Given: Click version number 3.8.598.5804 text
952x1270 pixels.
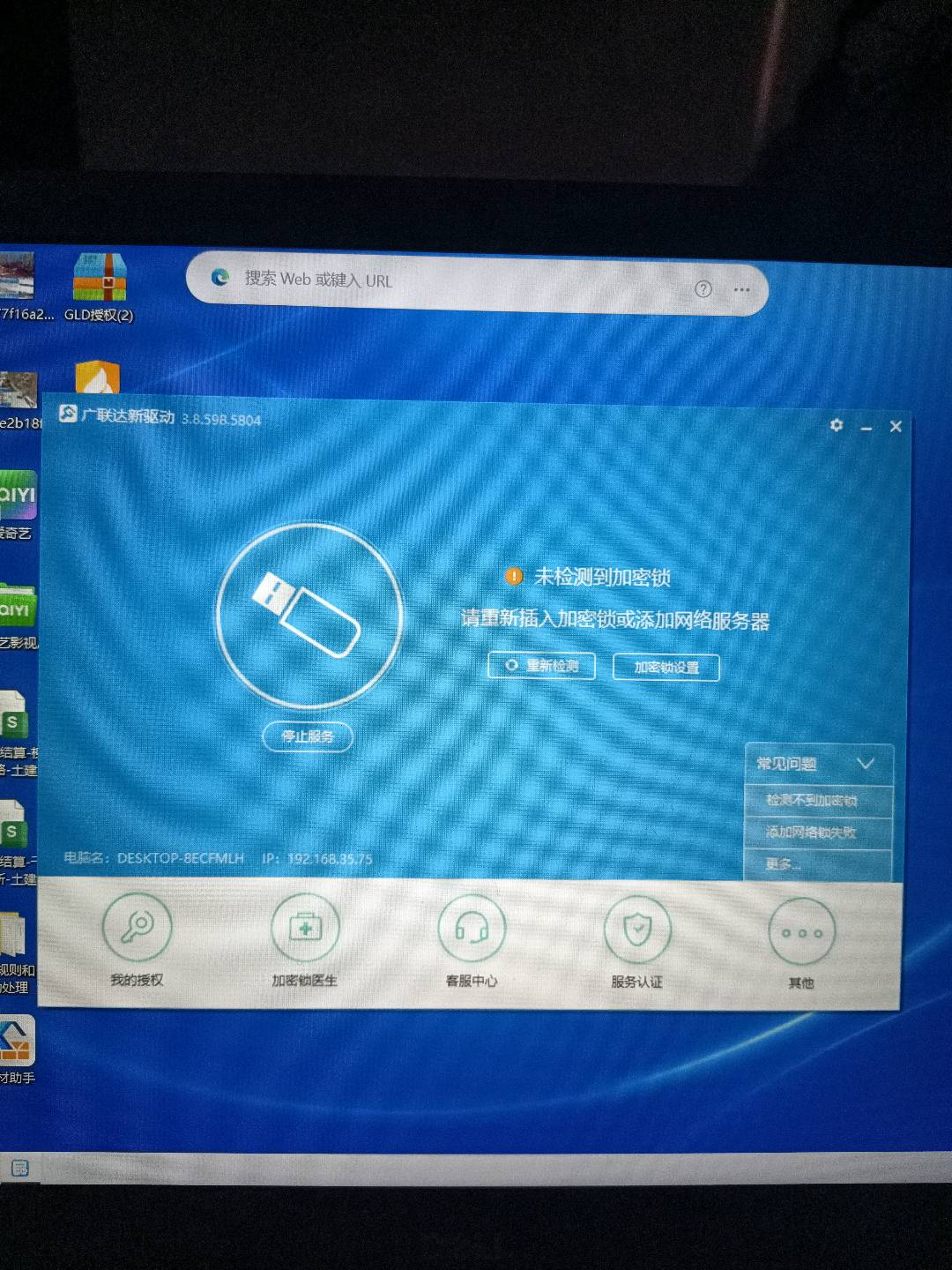Looking at the screenshot, I should click(221, 419).
